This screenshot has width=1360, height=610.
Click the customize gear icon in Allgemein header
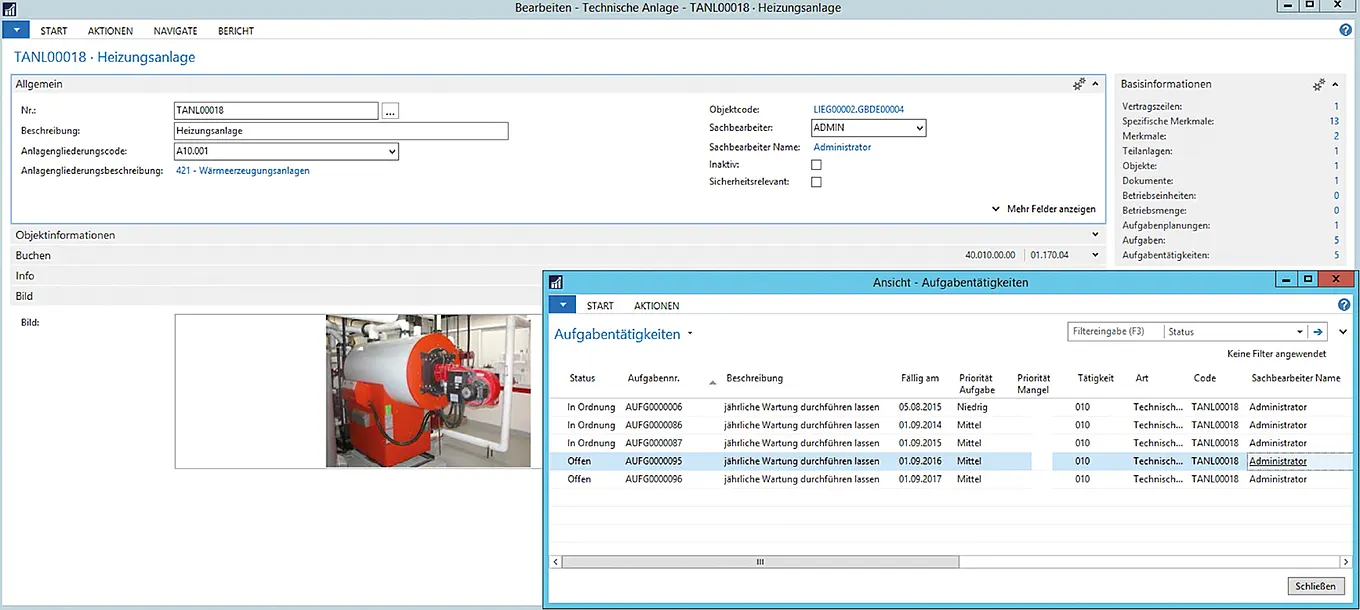click(x=1079, y=85)
